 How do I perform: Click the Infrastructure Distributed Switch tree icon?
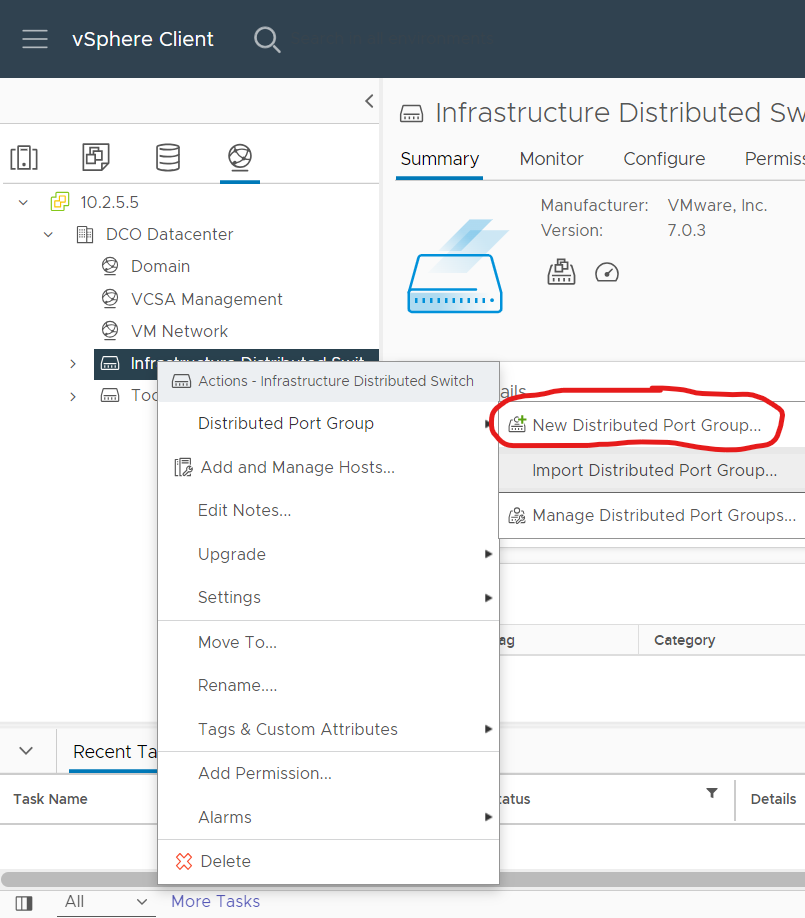[x=110, y=364]
